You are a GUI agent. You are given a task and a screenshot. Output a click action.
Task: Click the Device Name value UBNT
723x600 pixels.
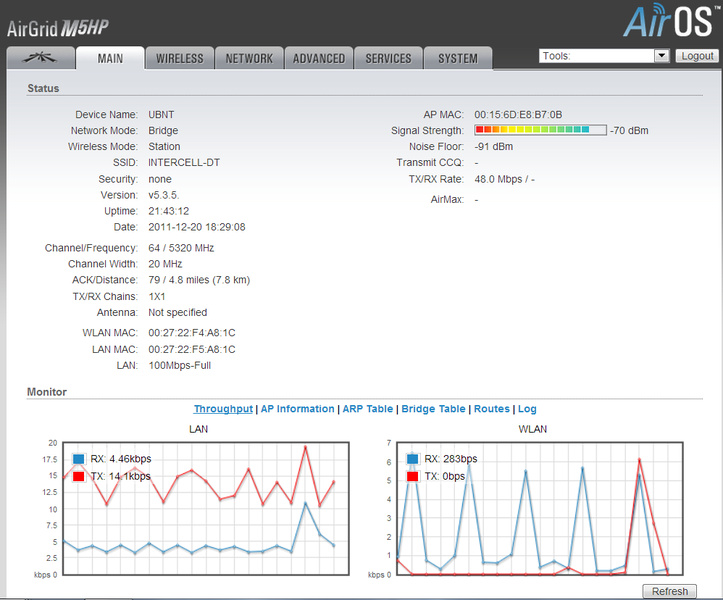(x=161, y=114)
